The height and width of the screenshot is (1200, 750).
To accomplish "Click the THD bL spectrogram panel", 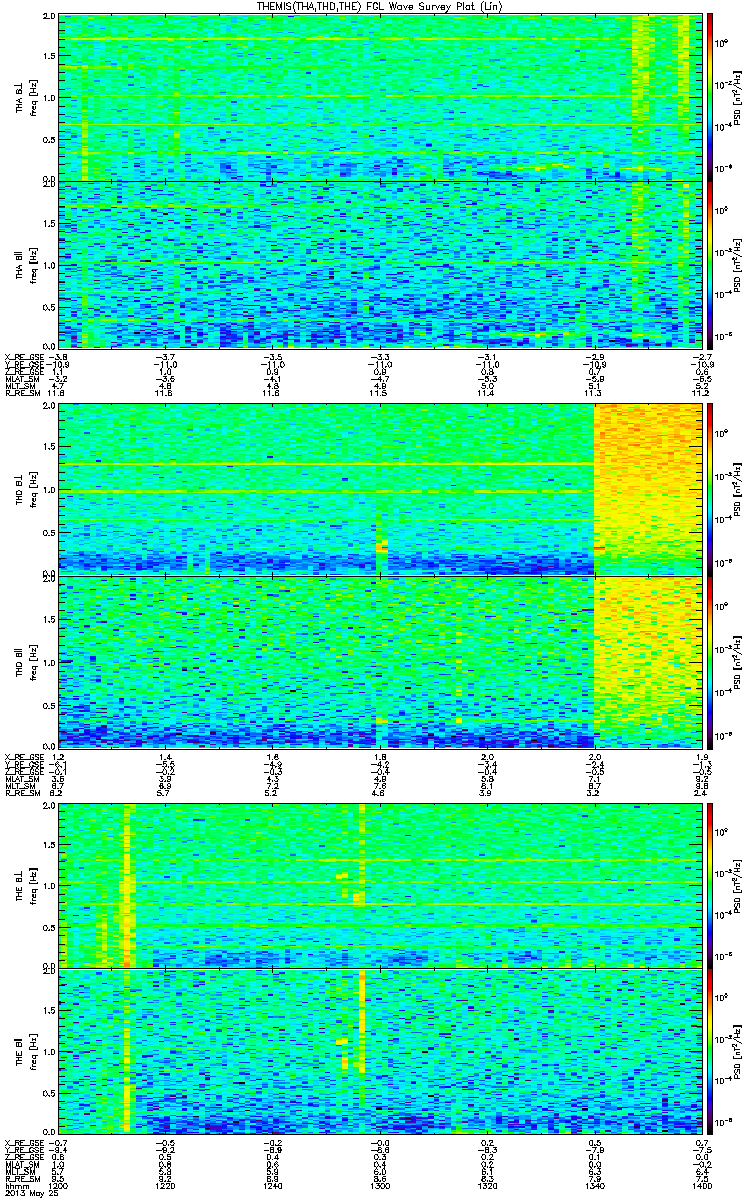I will (x=379, y=489).
